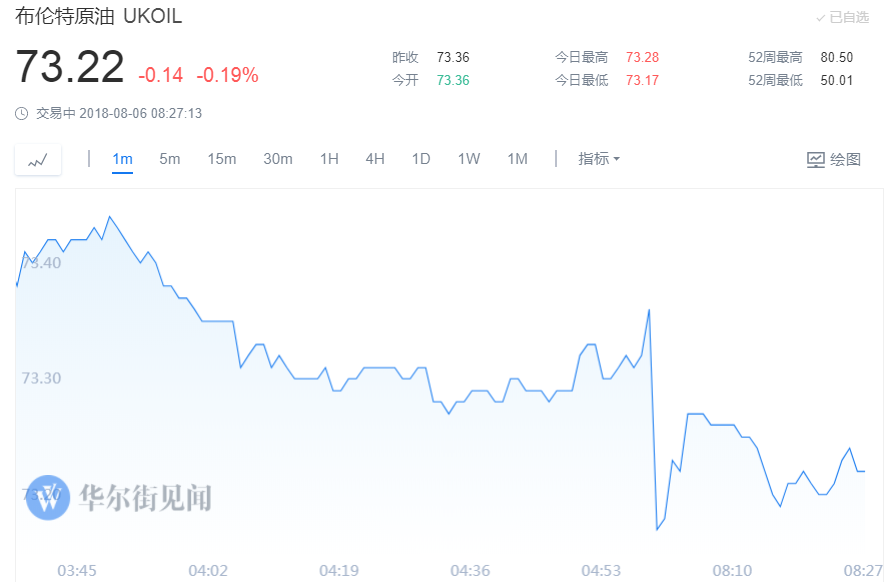Toggle the 已自选 watchlist checkmark
Screen dimensions: 889x582
tap(842, 18)
